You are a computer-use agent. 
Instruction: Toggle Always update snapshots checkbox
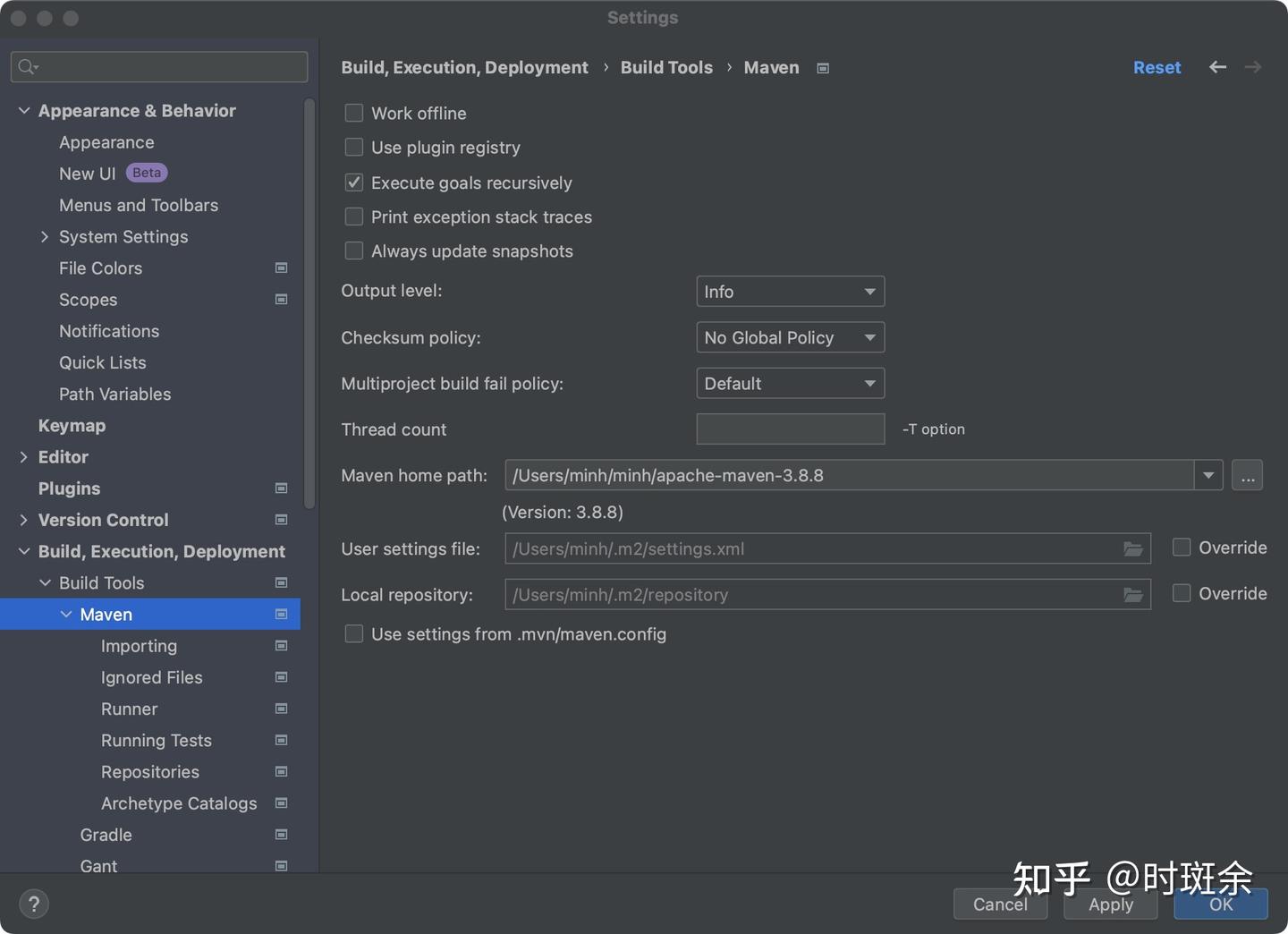point(354,250)
